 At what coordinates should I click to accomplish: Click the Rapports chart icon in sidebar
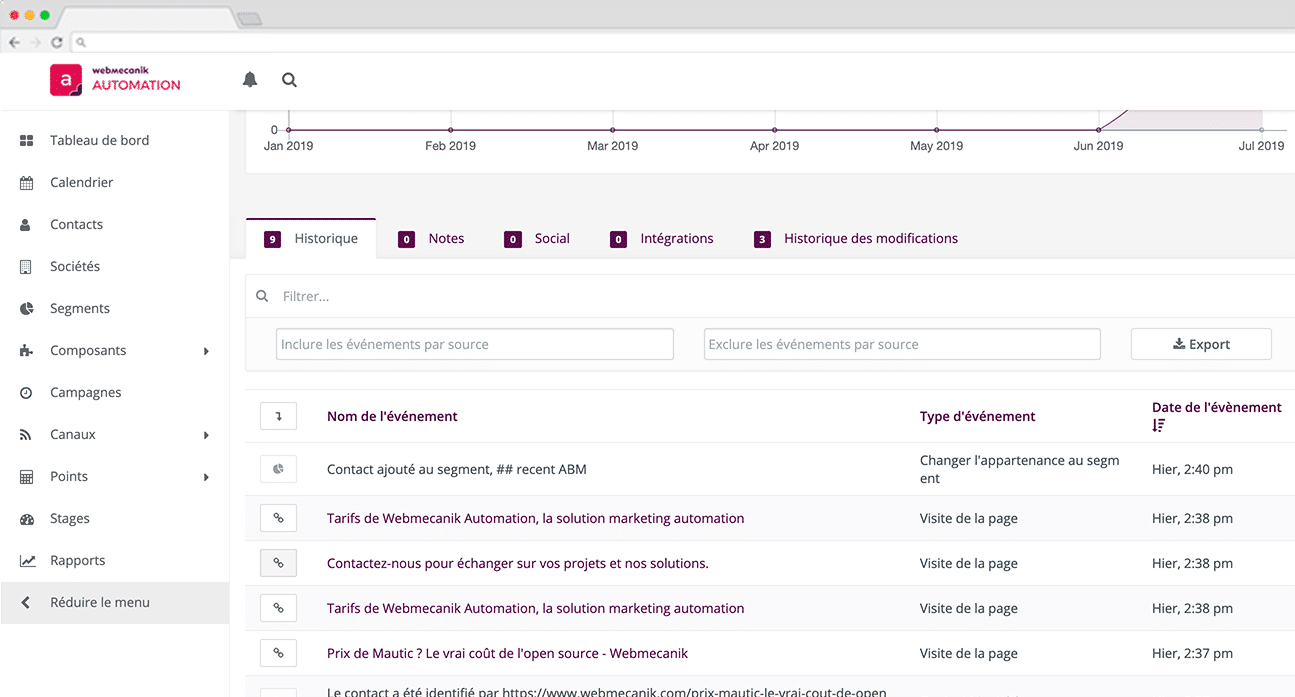point(27,561)
